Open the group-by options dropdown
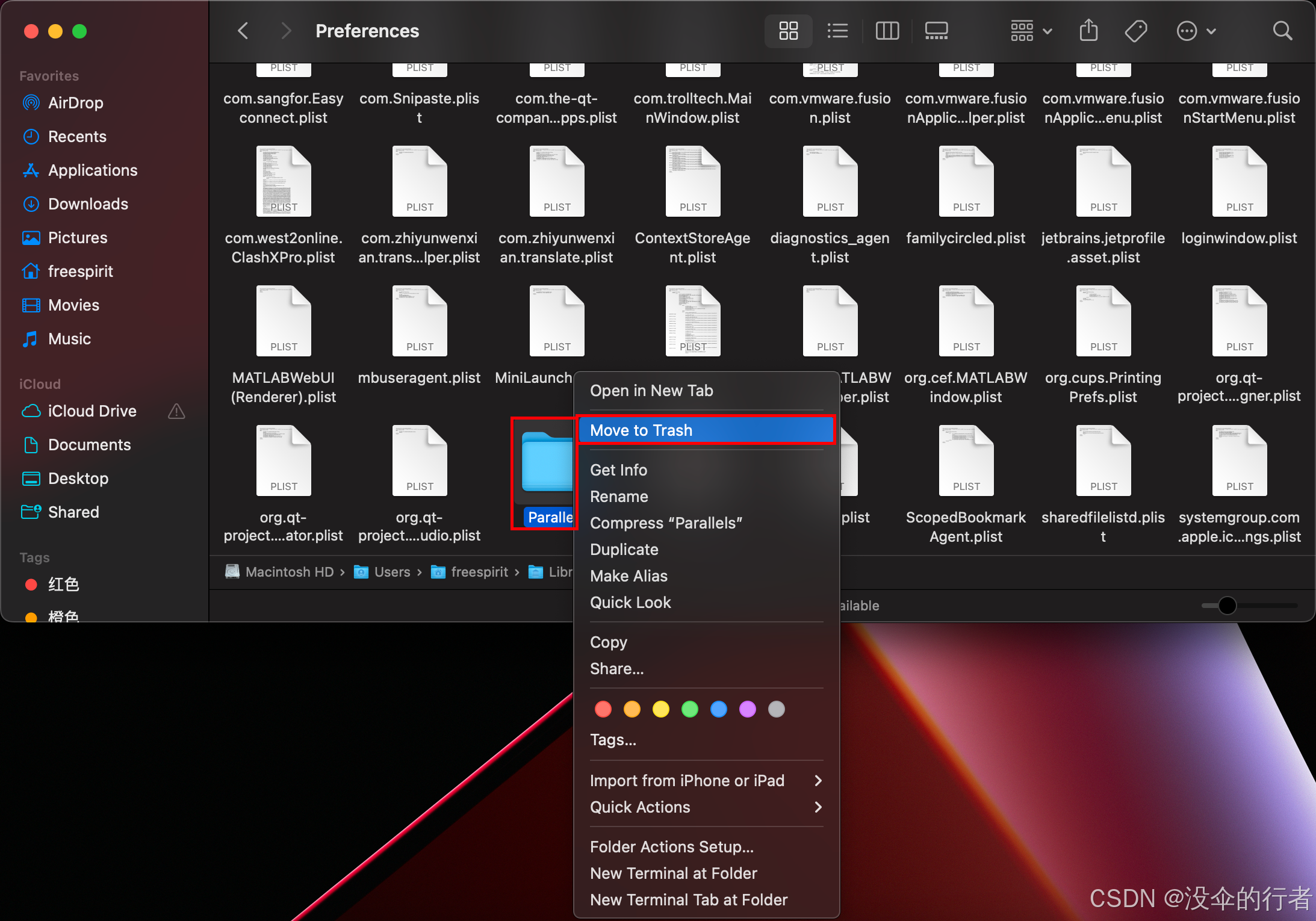The height and width of the screenshot is (921, 1316). 1031,31
